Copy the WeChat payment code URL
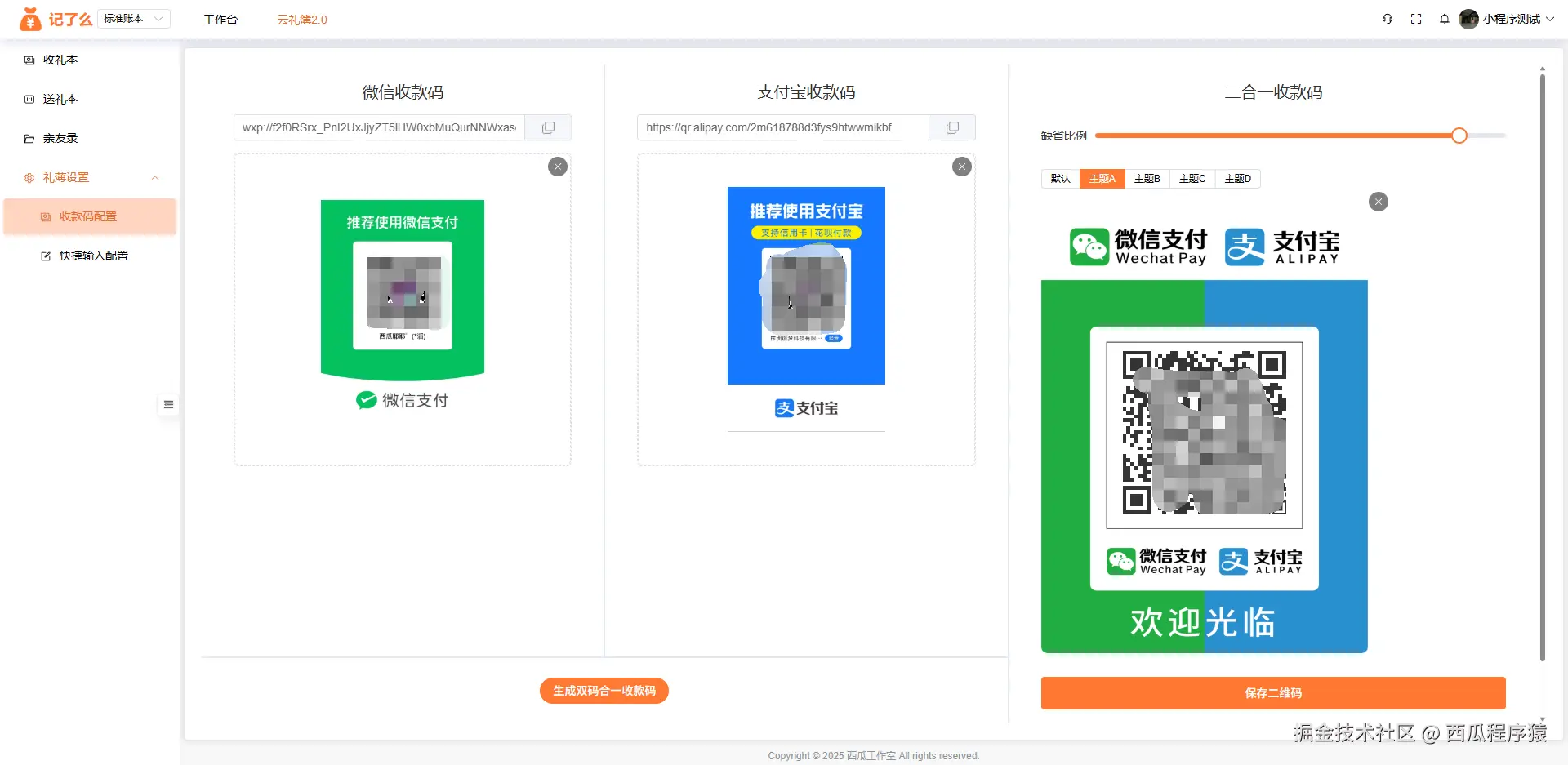 (x=548, y=127)
